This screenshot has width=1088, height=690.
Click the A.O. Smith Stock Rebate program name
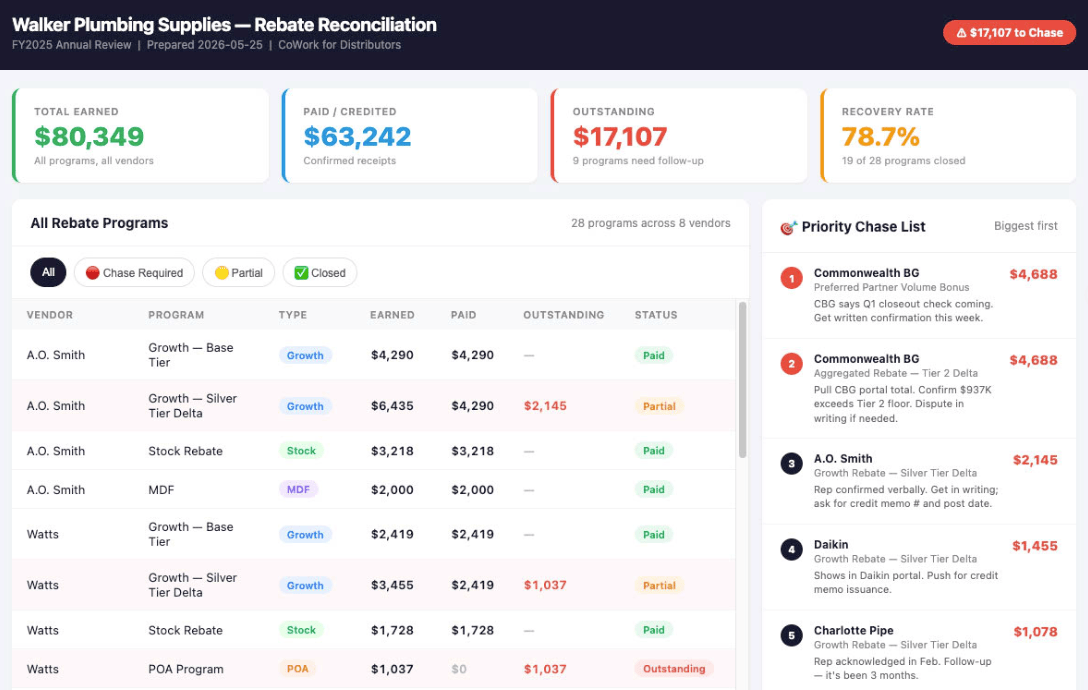(x=185, y=451)
